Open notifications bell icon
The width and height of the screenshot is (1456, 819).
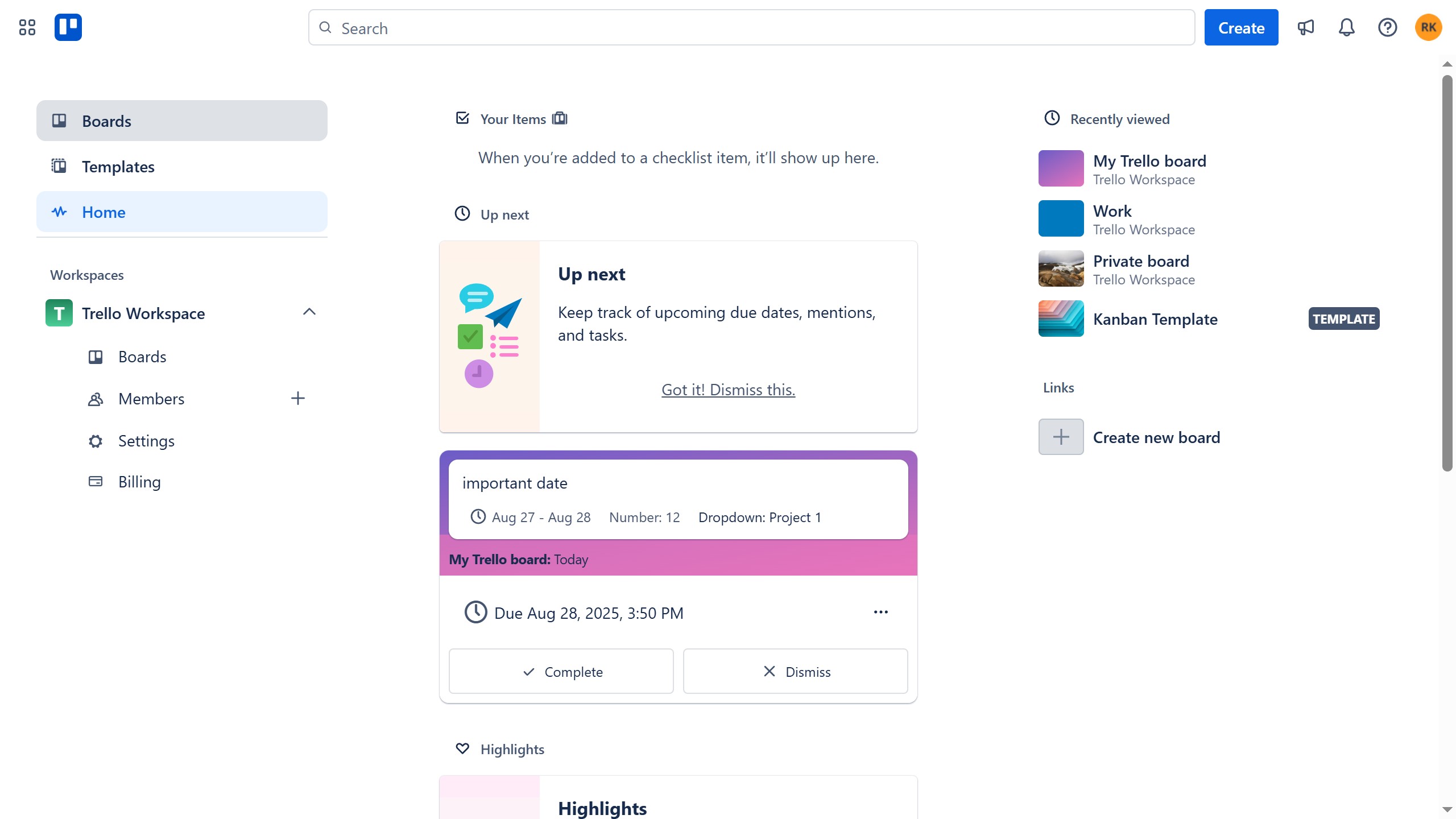pyautogui.click(x=1346, y=27)
